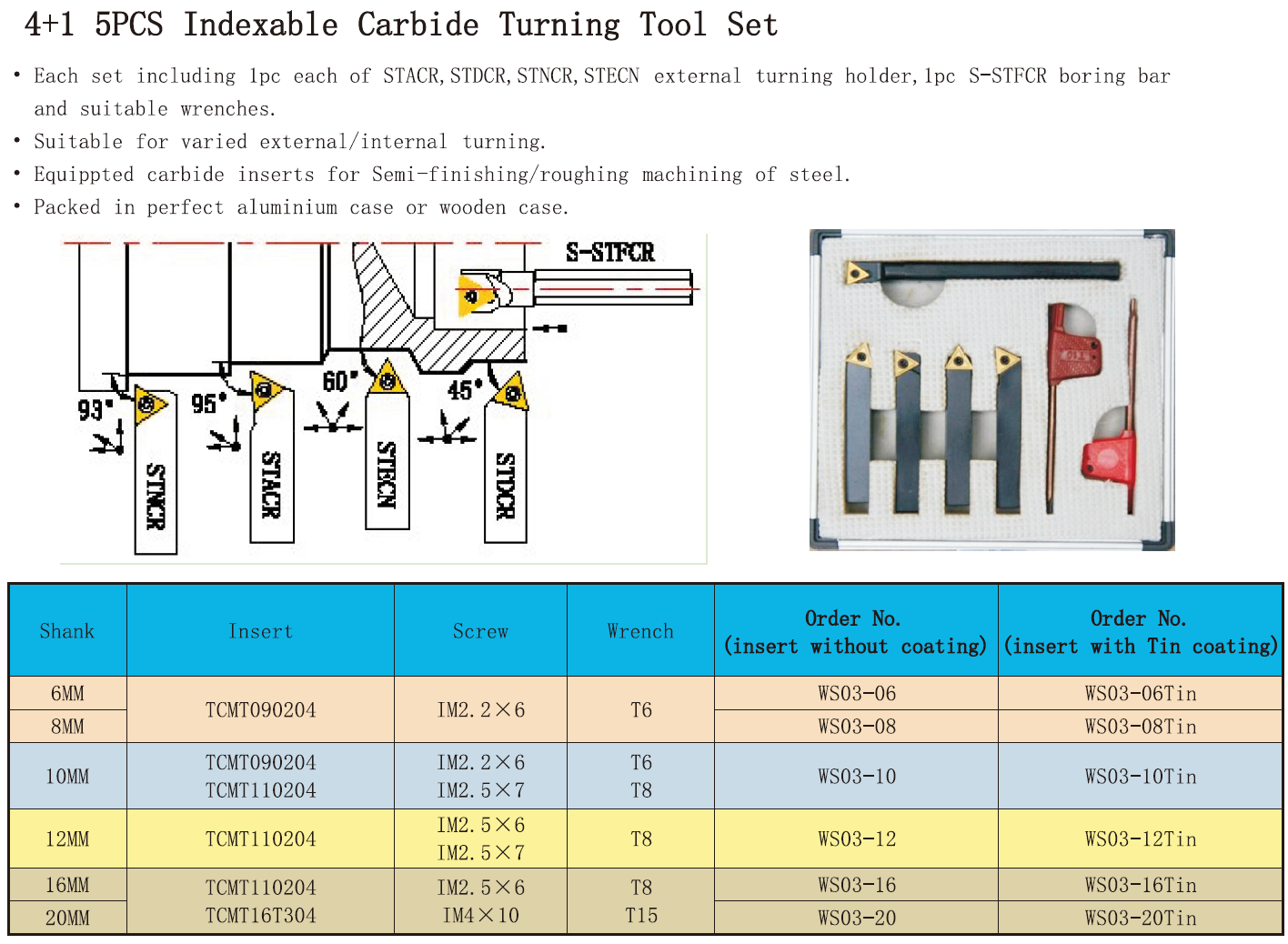
Task: Select the 10MM shank cell
Action: point(67,777)
